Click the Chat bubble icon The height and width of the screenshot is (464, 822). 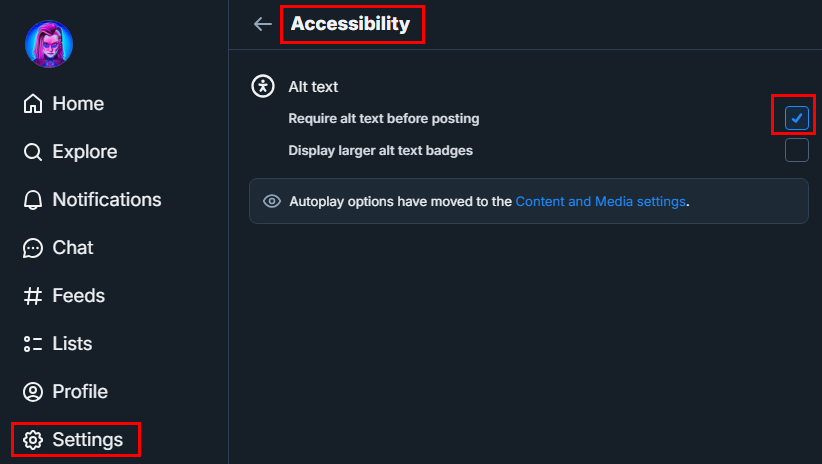[x=33, y=248]
